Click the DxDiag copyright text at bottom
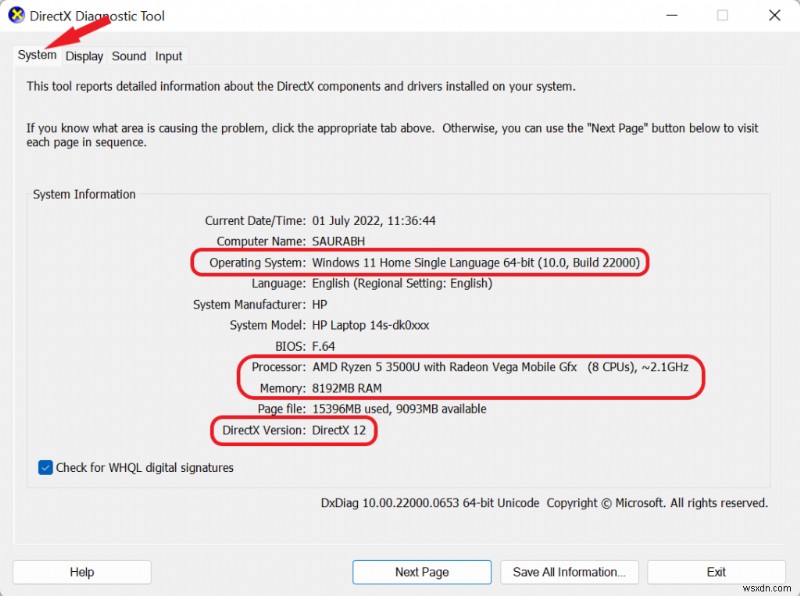Viewport: 800px width, 596px height. point(545,503)
